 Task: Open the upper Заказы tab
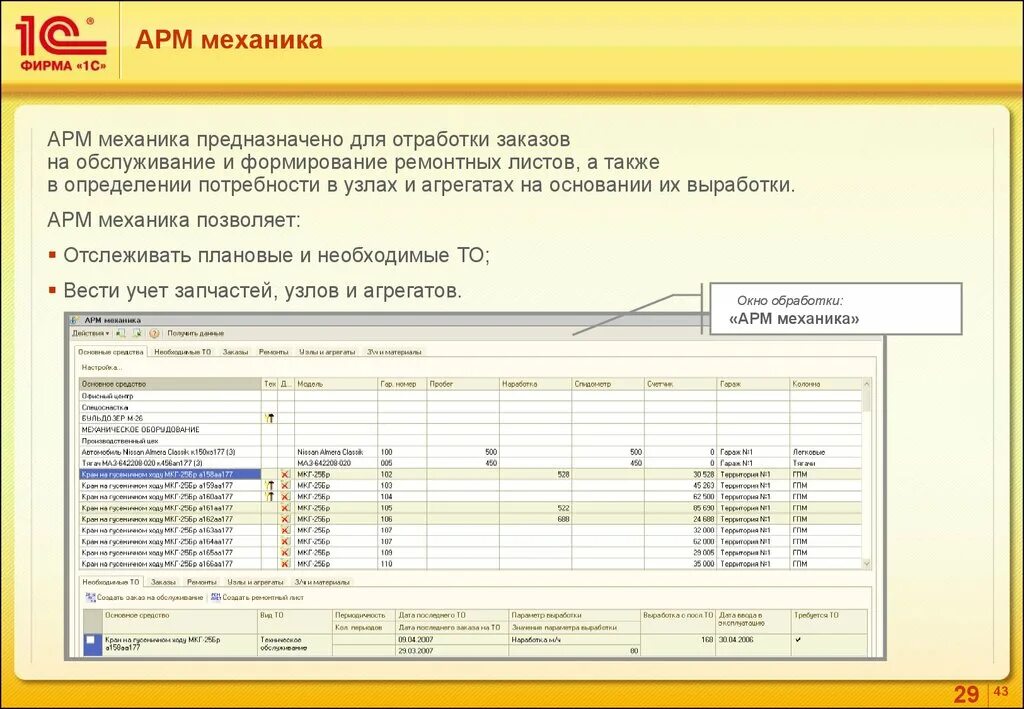pos(235,352)
